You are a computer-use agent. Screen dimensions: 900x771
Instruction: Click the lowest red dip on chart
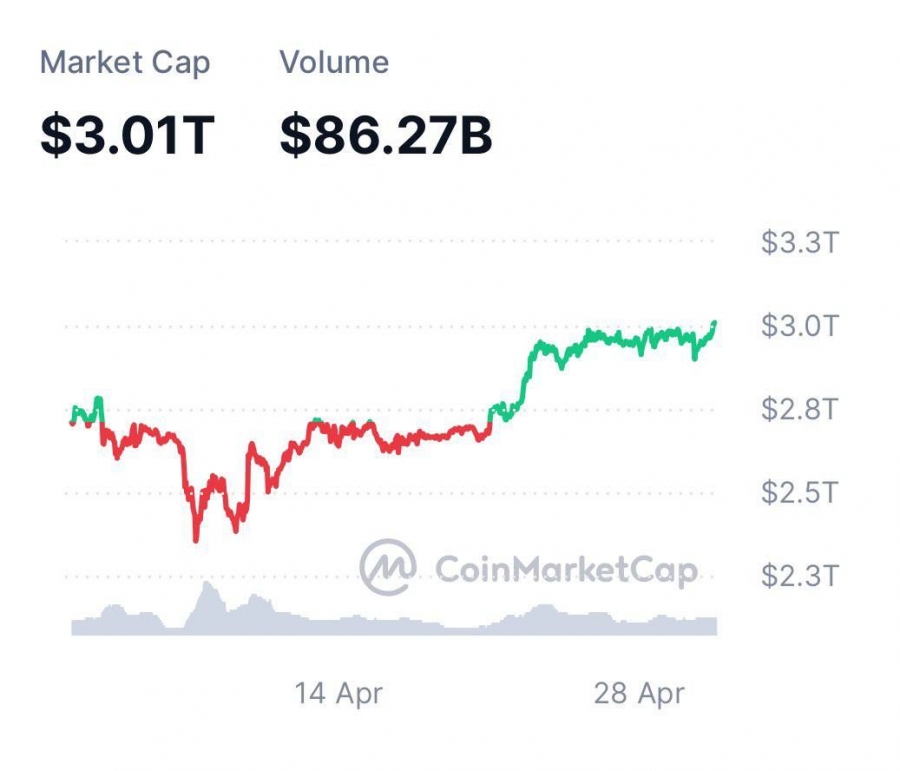(196, 538)
